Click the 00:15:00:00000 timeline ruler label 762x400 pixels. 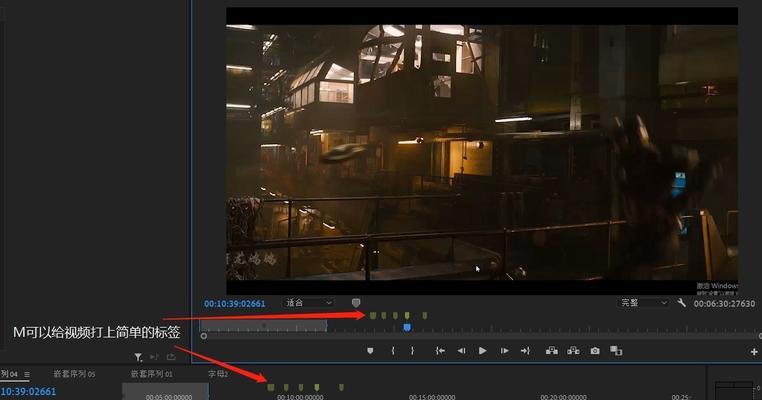[432, 397]
